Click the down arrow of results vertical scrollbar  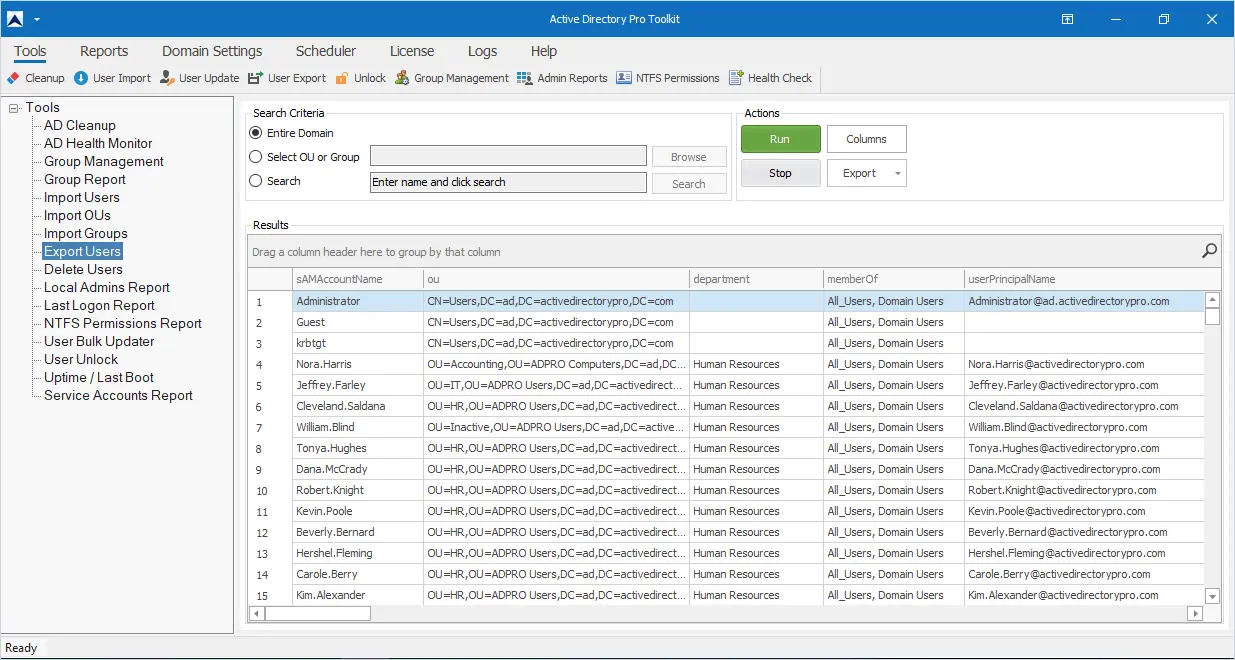pos(1212,596)
